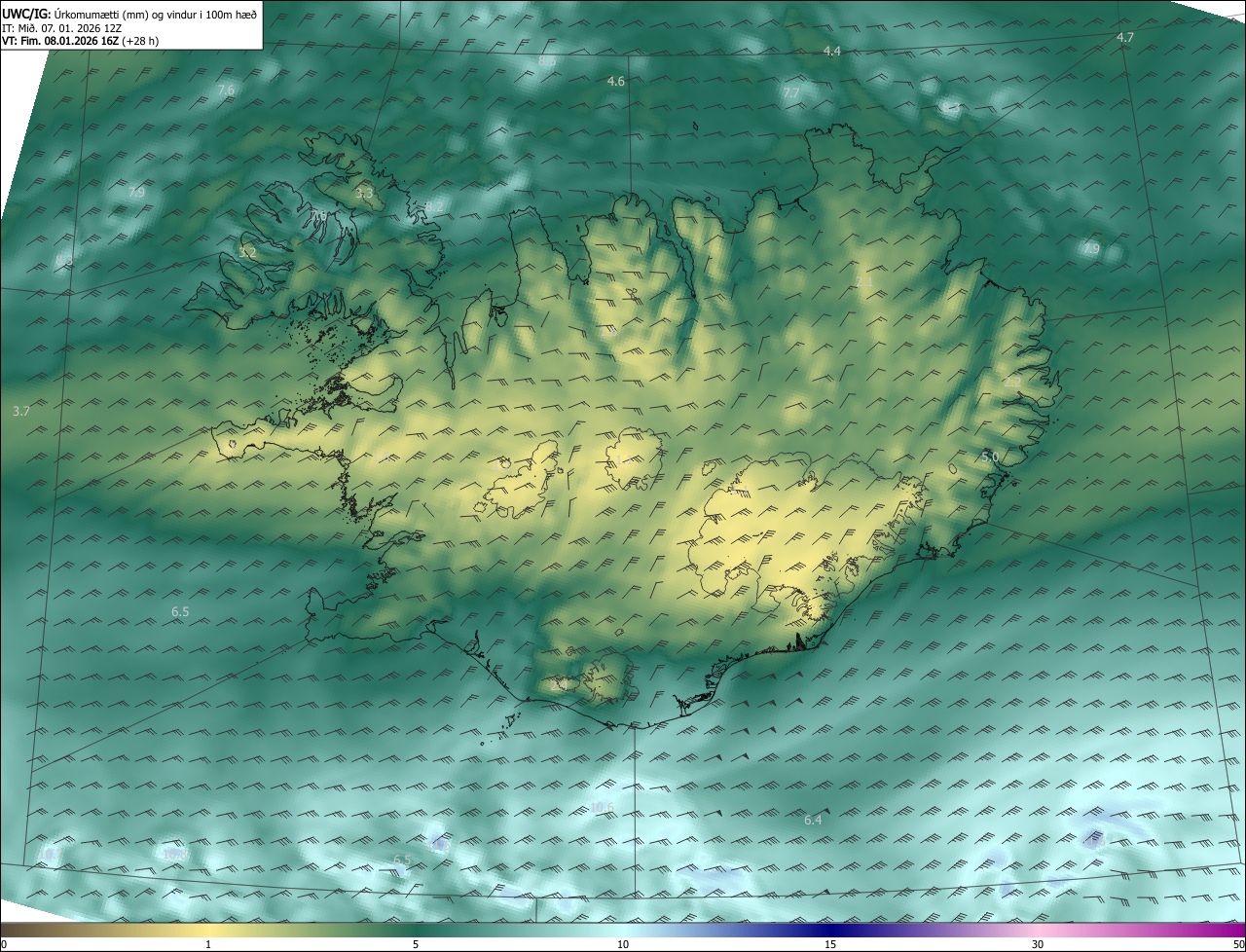This screenshot has height=952, width=1246.
Task: Select the valid time "VT: Fim. 08.01.2026 16Z"
Action: [59, 41]
